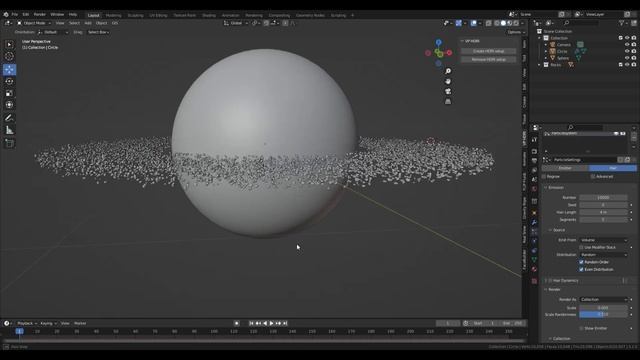Image resolution: width=640 pixels, height=360 pixels.
Task: Uncheck the Random Order checkbox
Action: pyautogui.click(x=581, y=262)
